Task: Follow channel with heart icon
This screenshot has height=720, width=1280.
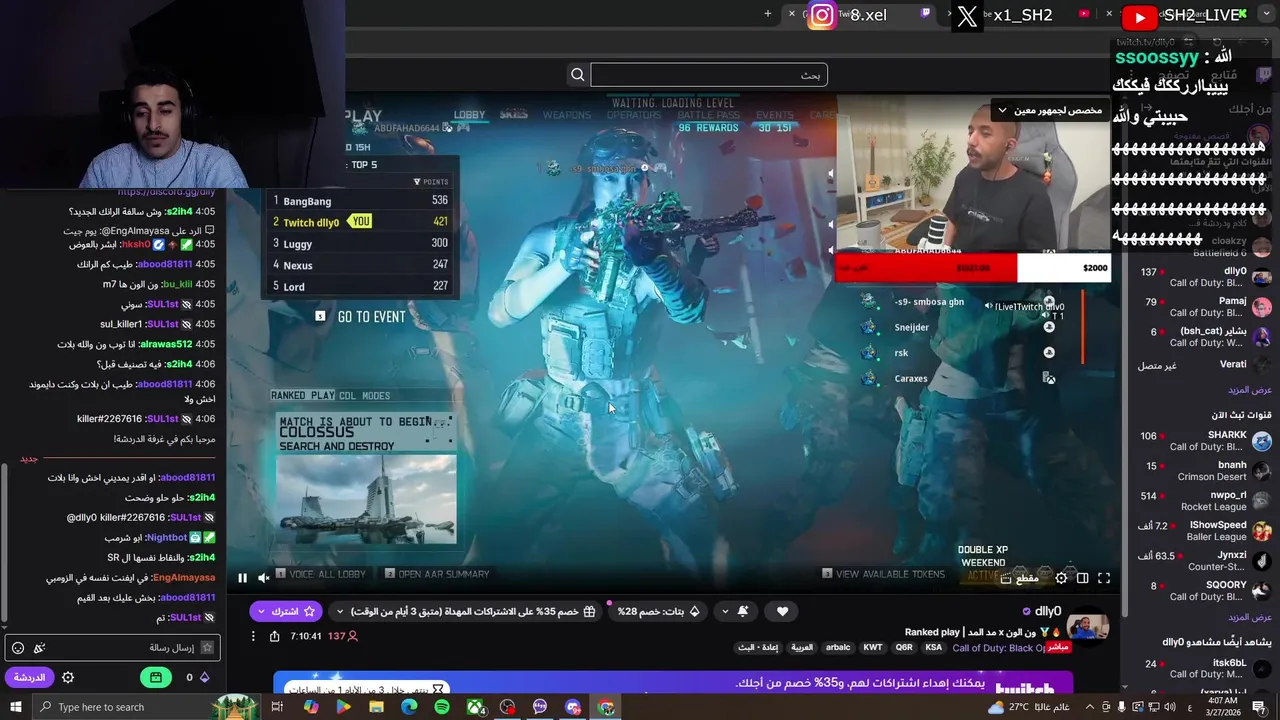Action: 782,611
